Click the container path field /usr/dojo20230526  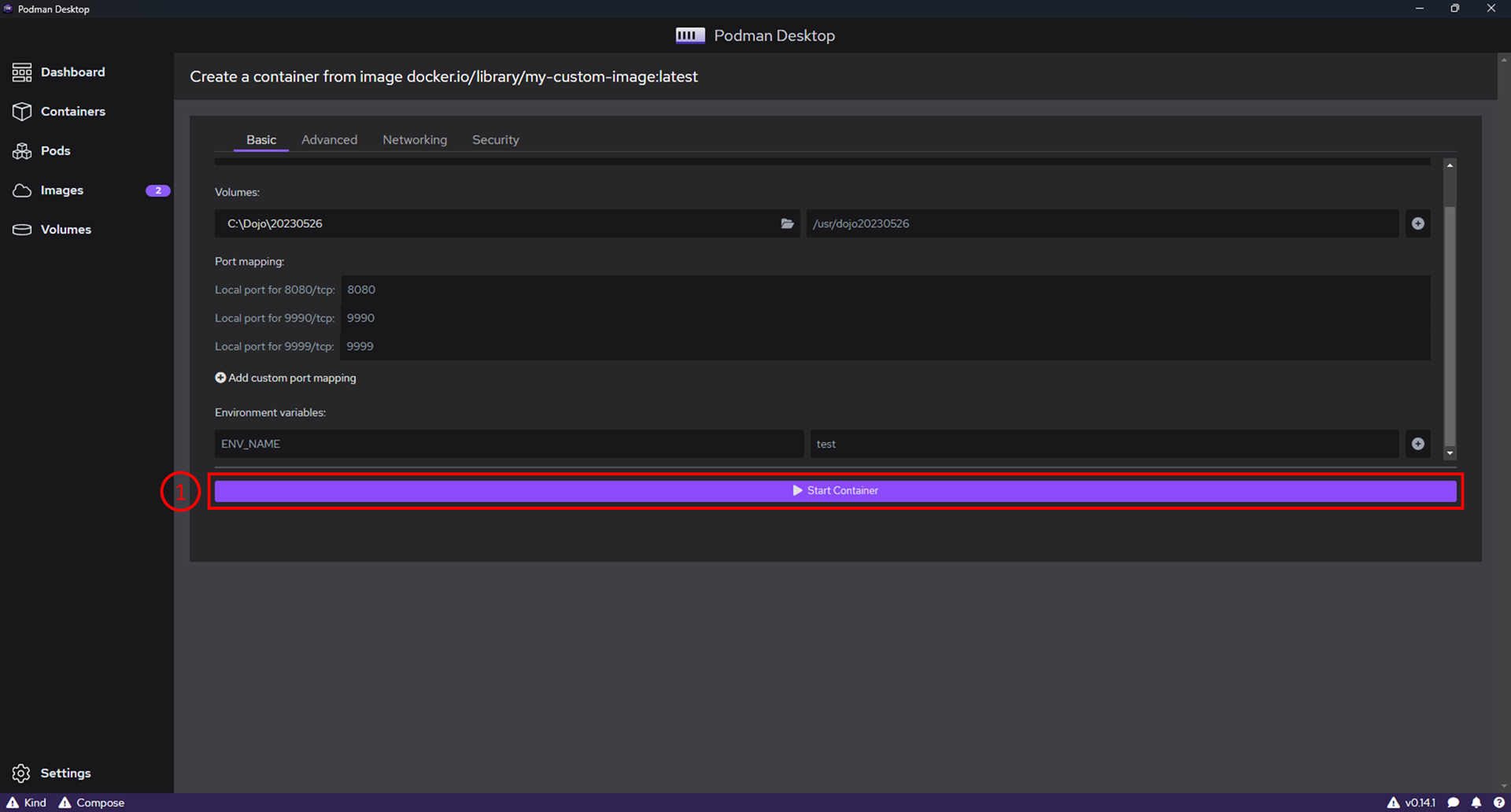click(x=1103, y=223)
